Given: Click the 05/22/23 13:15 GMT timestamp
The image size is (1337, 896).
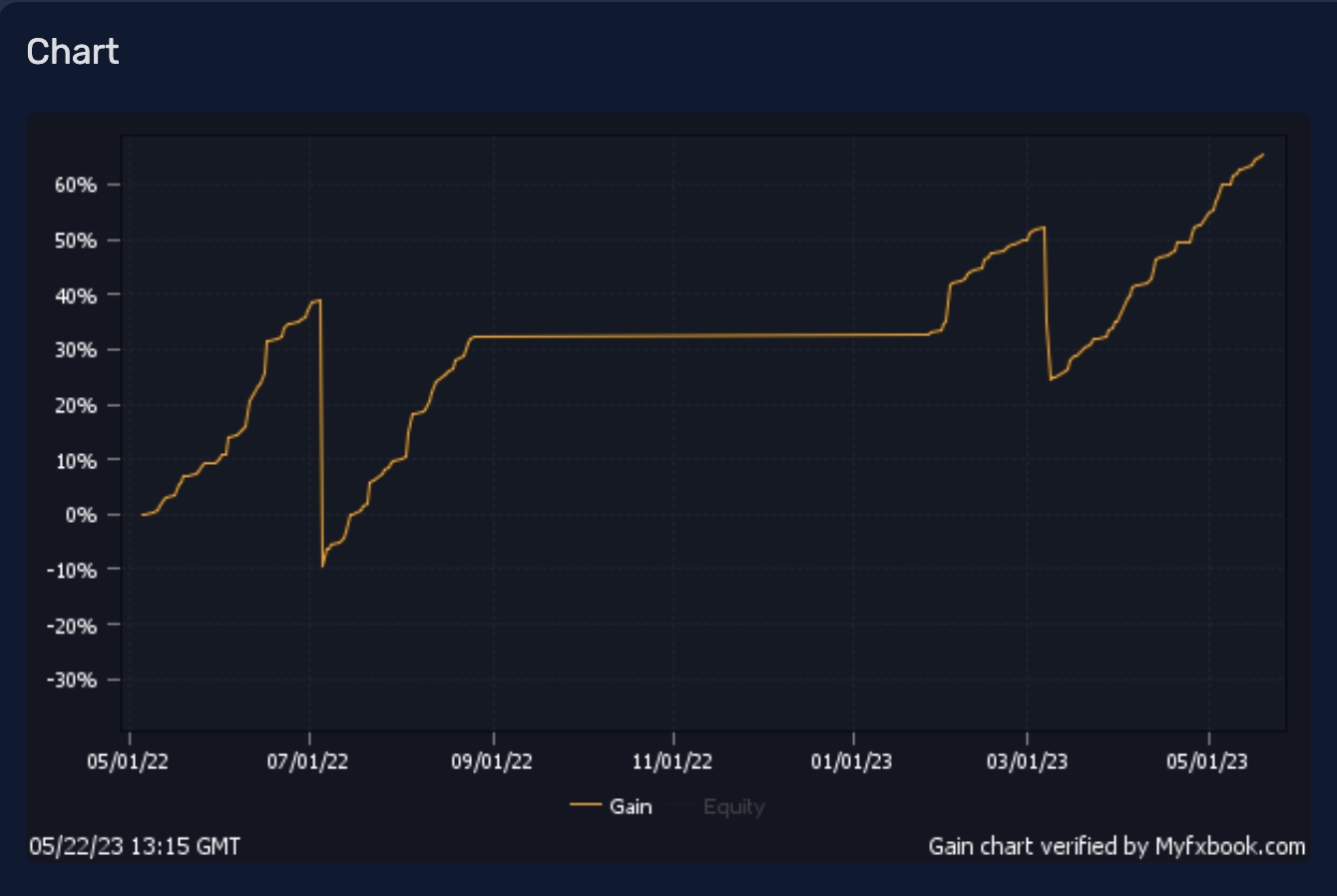Looking at the screenshot, I should click(135, 846).
